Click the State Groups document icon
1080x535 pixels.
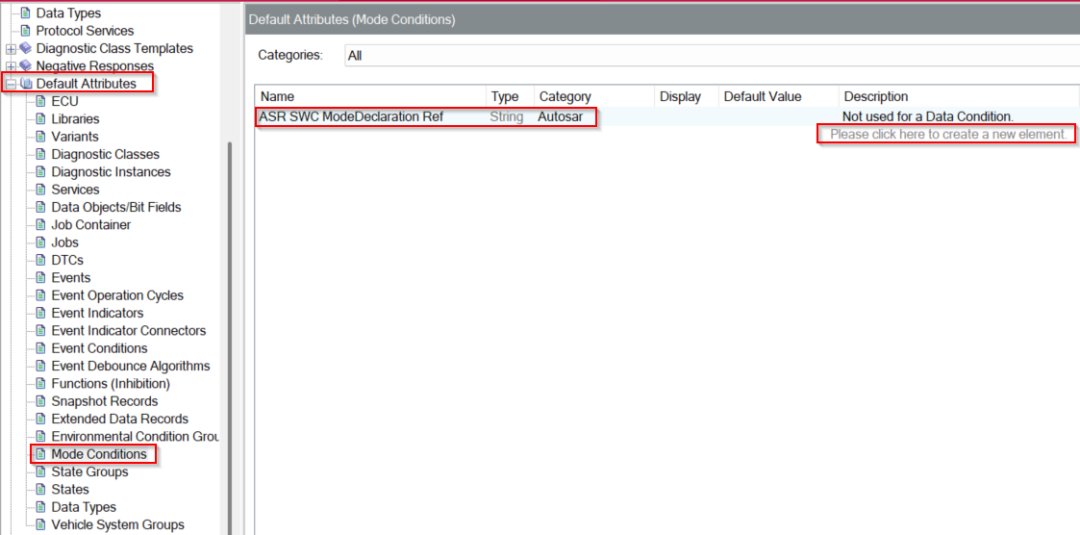tap(41, 472)
